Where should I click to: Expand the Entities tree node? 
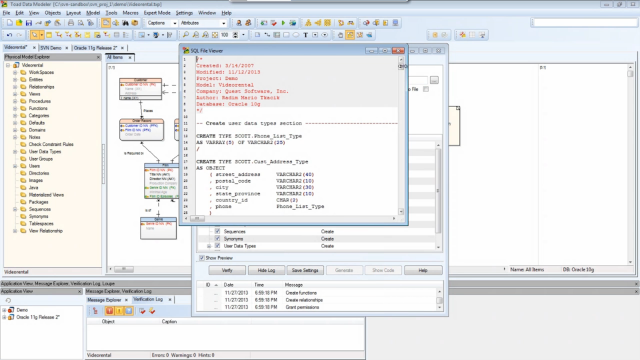click(x=15, y=80)
